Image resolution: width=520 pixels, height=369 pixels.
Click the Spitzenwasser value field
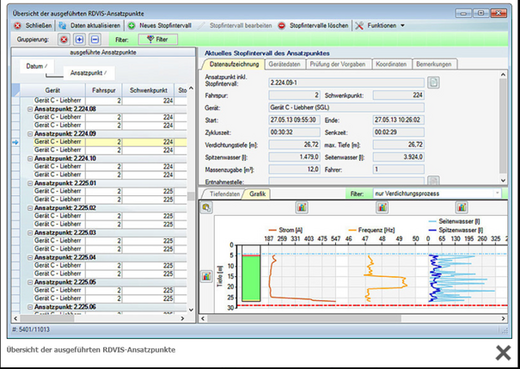[x=294, y=157]
